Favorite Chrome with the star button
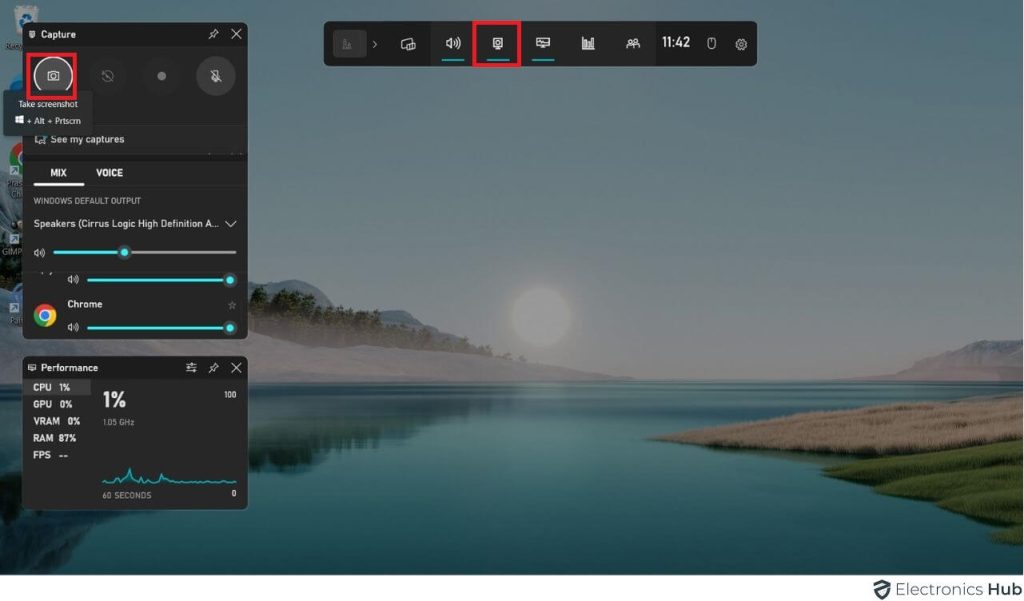Viewport: 1024px width, 601px height. 231,304
